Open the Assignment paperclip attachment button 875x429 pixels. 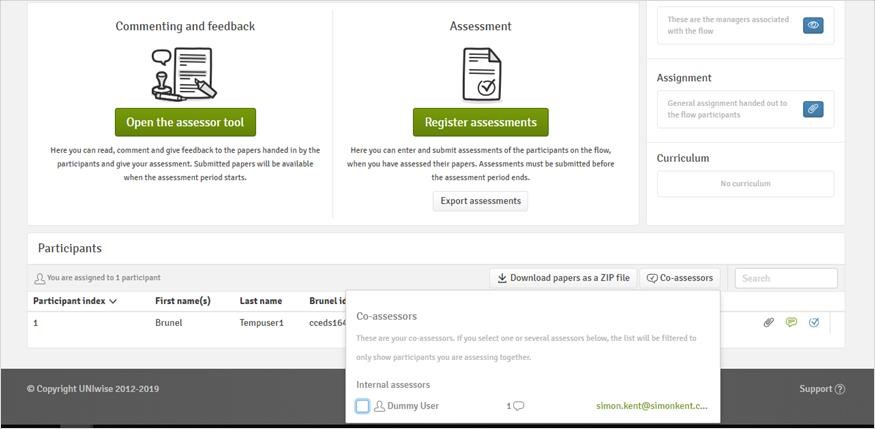[813, 109]
